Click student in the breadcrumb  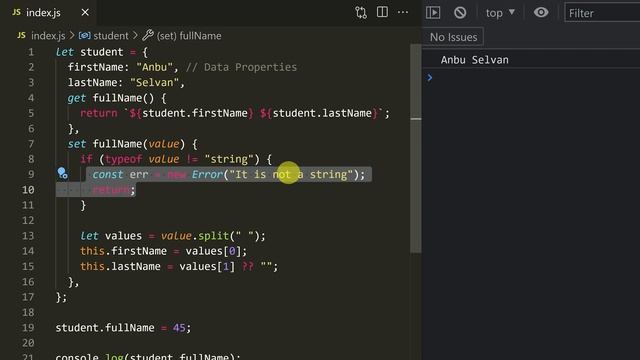(111, 36)
